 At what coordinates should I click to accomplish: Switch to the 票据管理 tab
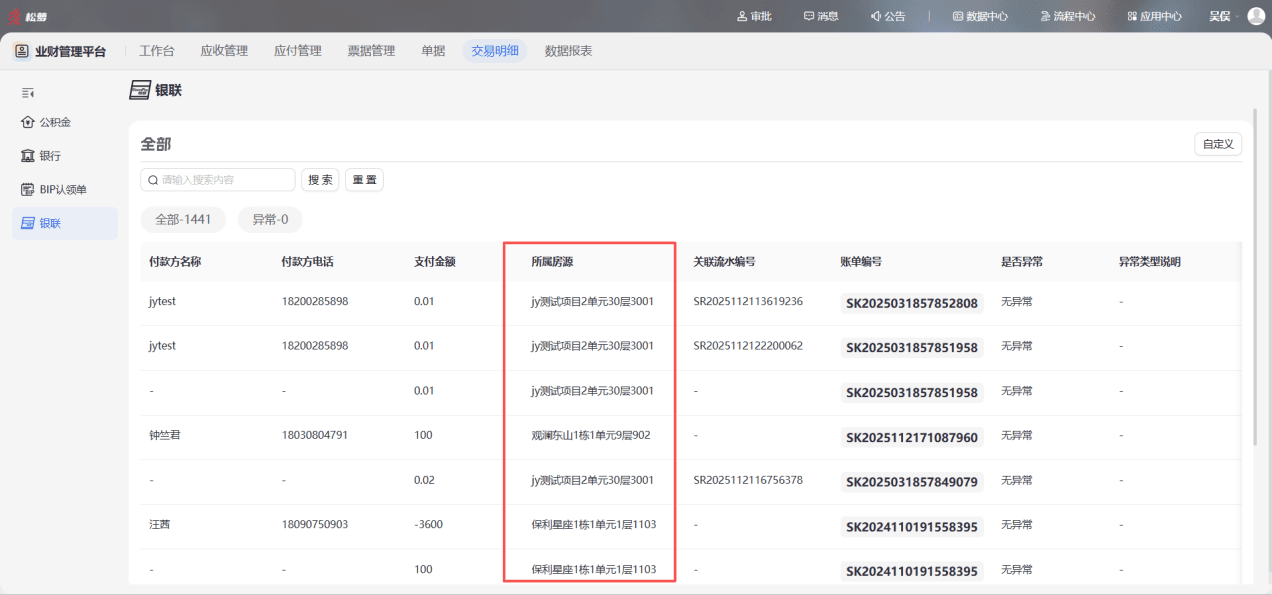point(371,51)
